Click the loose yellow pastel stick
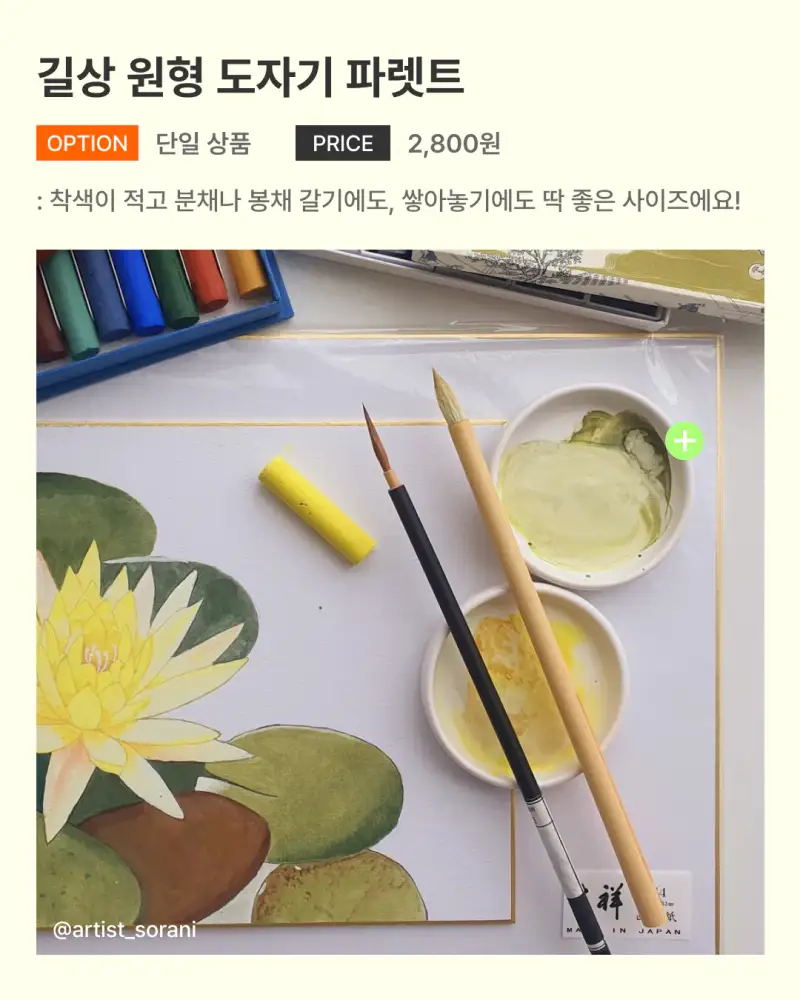The image size is (800, 1000). [x=317, y=510]
